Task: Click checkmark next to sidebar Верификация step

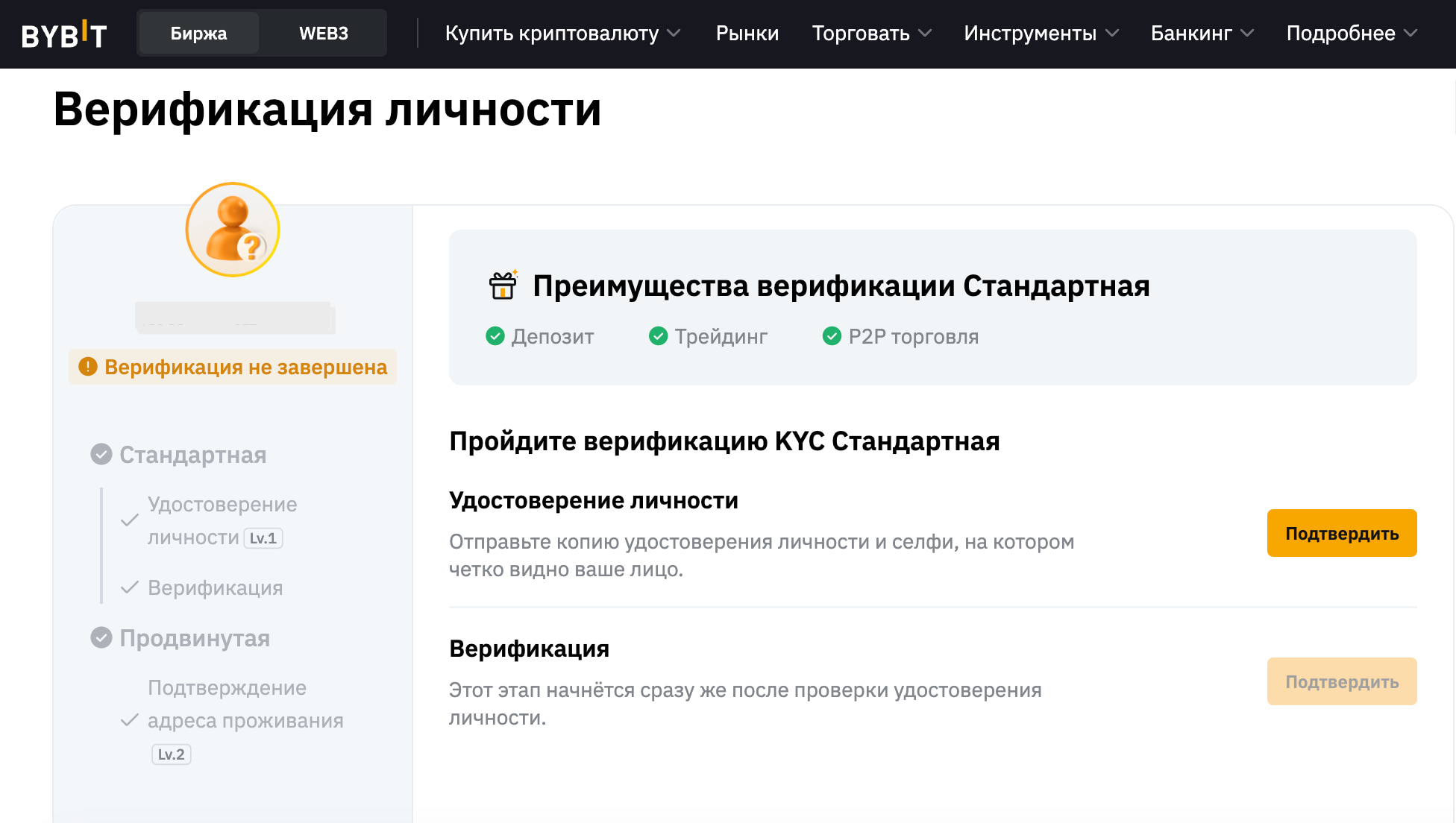Action: 130,587
